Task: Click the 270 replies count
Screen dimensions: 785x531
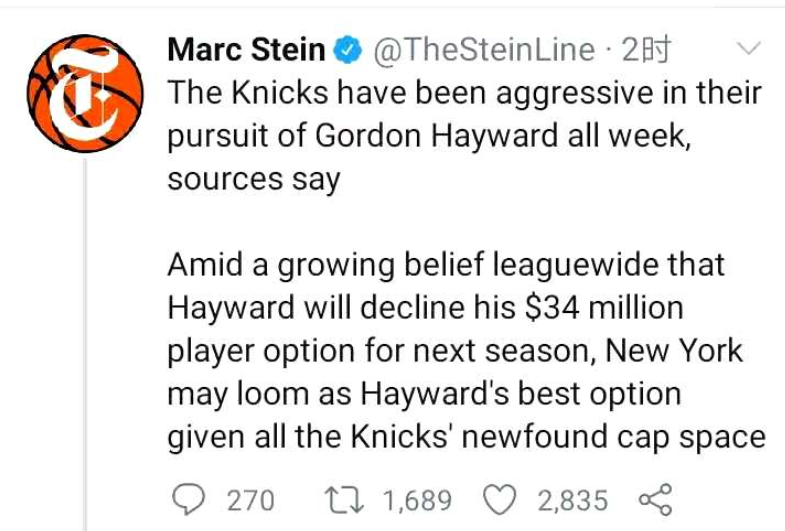Action: pyautogui.click(x=251, y=500)
